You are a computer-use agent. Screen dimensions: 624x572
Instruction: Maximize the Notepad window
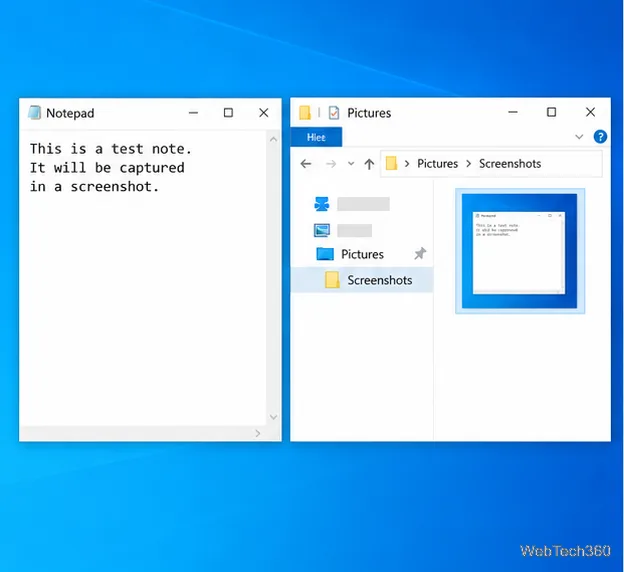click(x=228, y=113)
